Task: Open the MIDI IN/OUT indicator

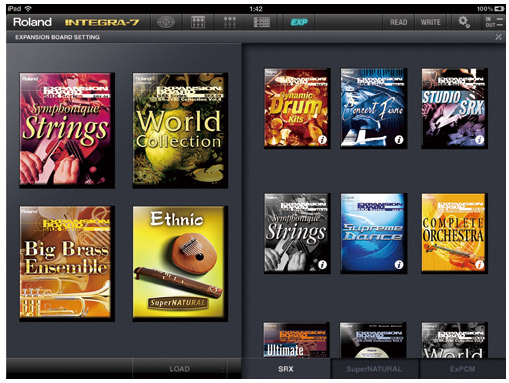Action: (x=494, y=22)
